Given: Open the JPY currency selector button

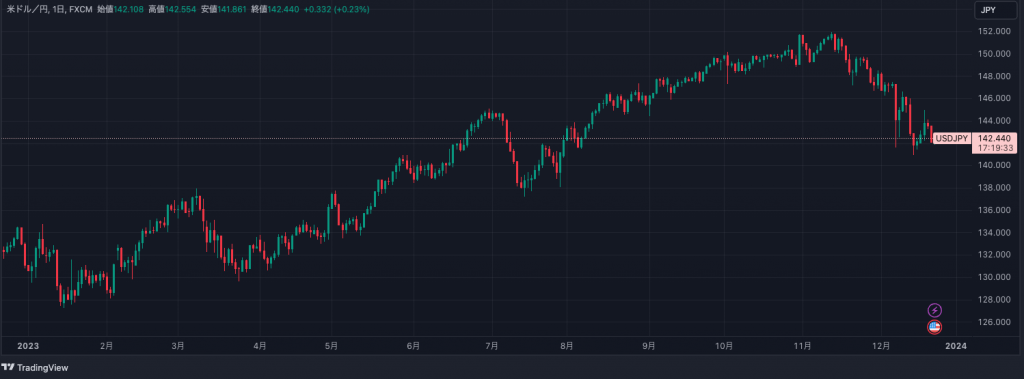Looking at the screenshot, I should click(995, 10).
